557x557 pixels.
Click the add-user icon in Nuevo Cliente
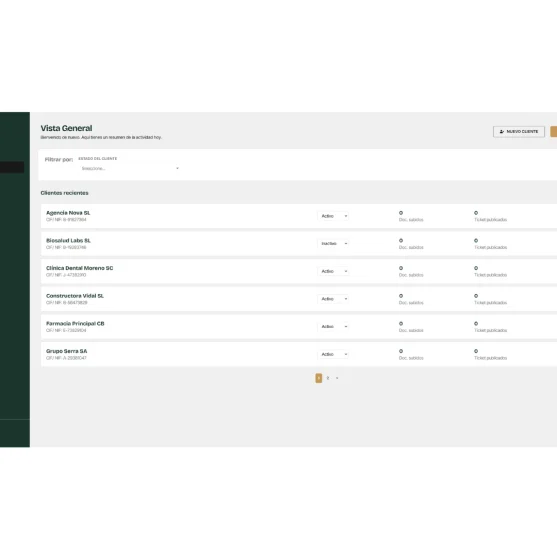tap(502, 131)
